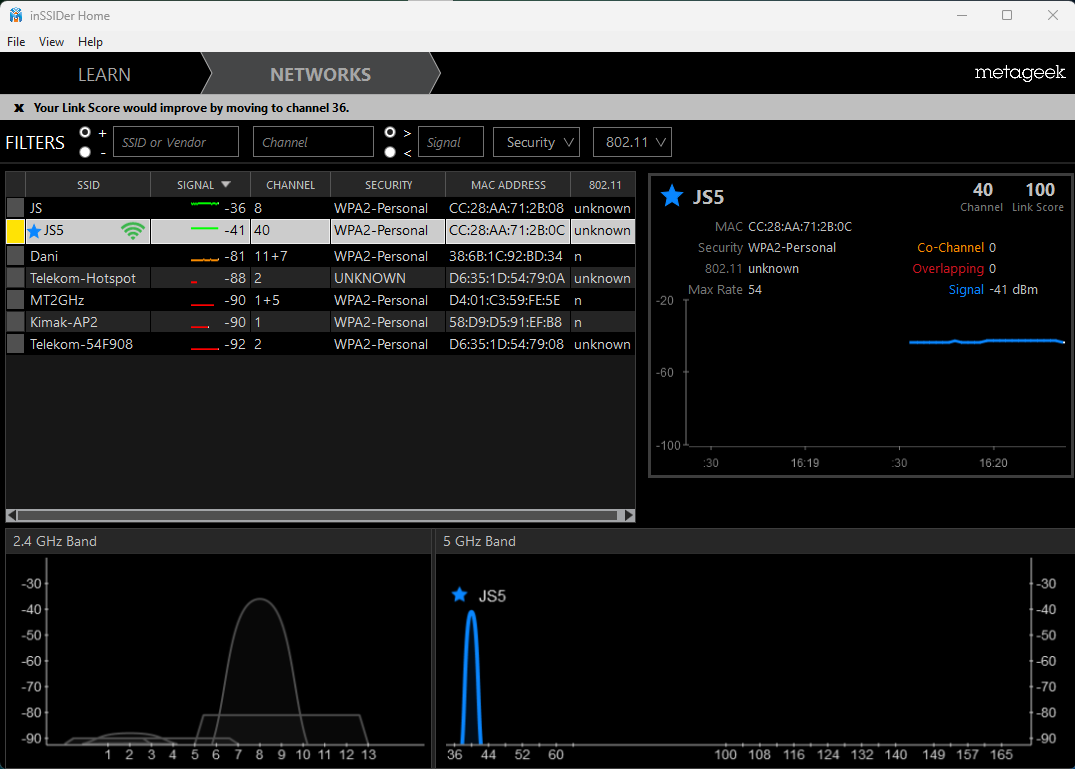1075x769 pixels.
Task: Select the Telekom-Hotspot network name
Action: coord(83,278)
